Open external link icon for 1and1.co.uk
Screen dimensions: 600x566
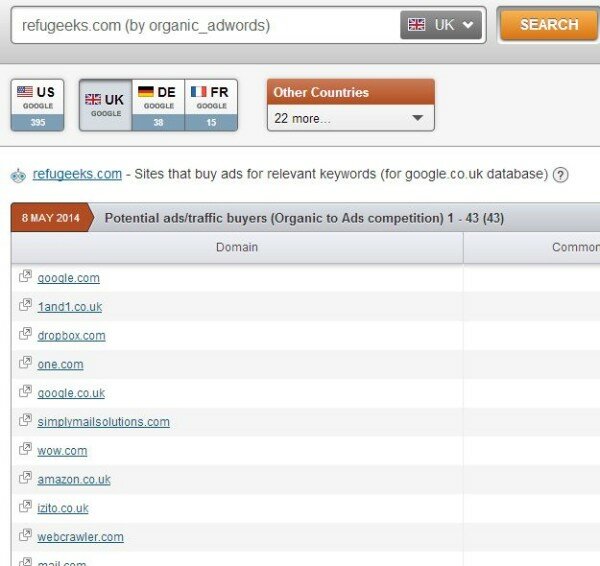click(25, 305)
